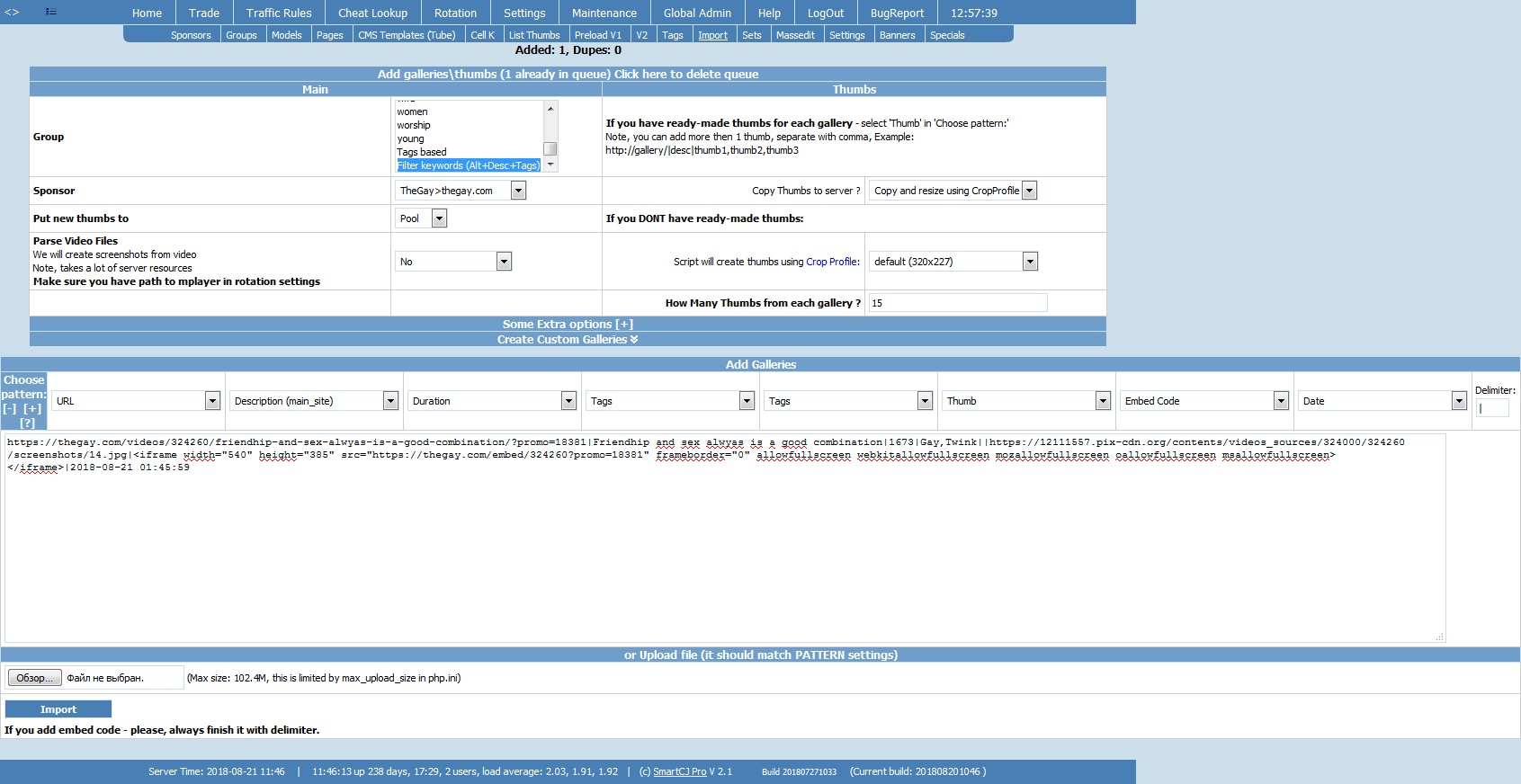Click the Delimiter input field
The image size is (1521, 784).
pos(1492,408)
